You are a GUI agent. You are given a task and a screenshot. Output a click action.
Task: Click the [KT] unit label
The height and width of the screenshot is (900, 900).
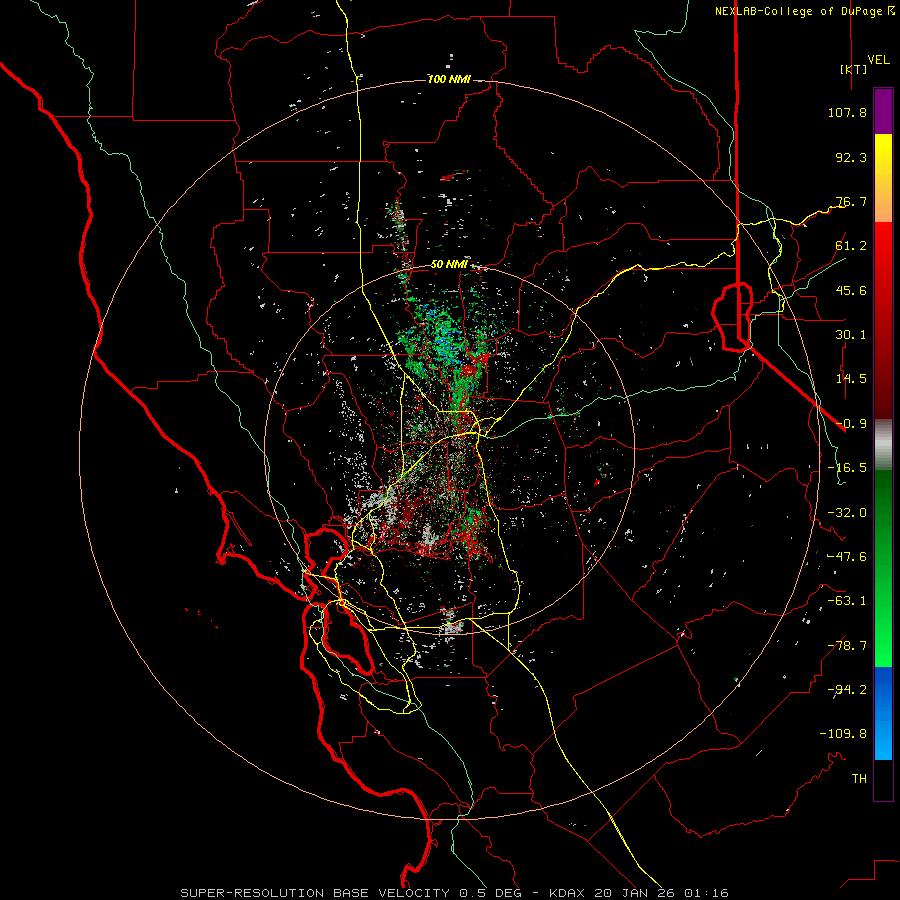(x=854, y=69)
